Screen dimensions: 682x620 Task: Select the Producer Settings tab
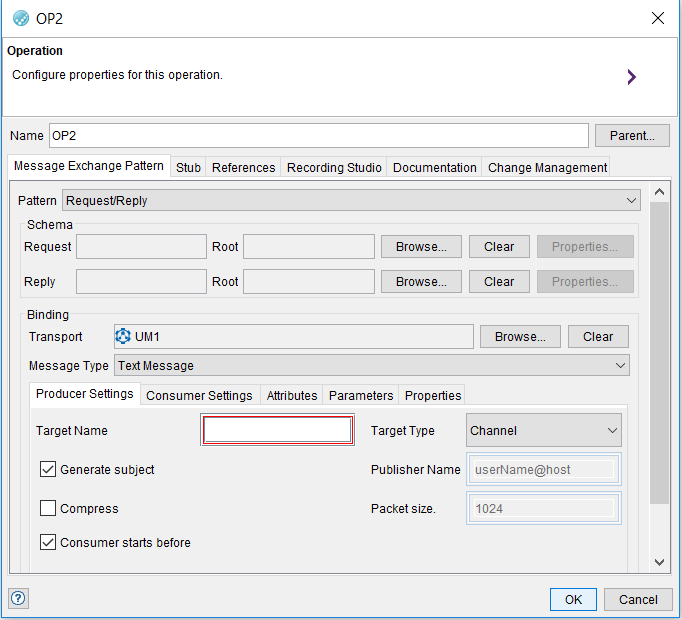[85, 394]
